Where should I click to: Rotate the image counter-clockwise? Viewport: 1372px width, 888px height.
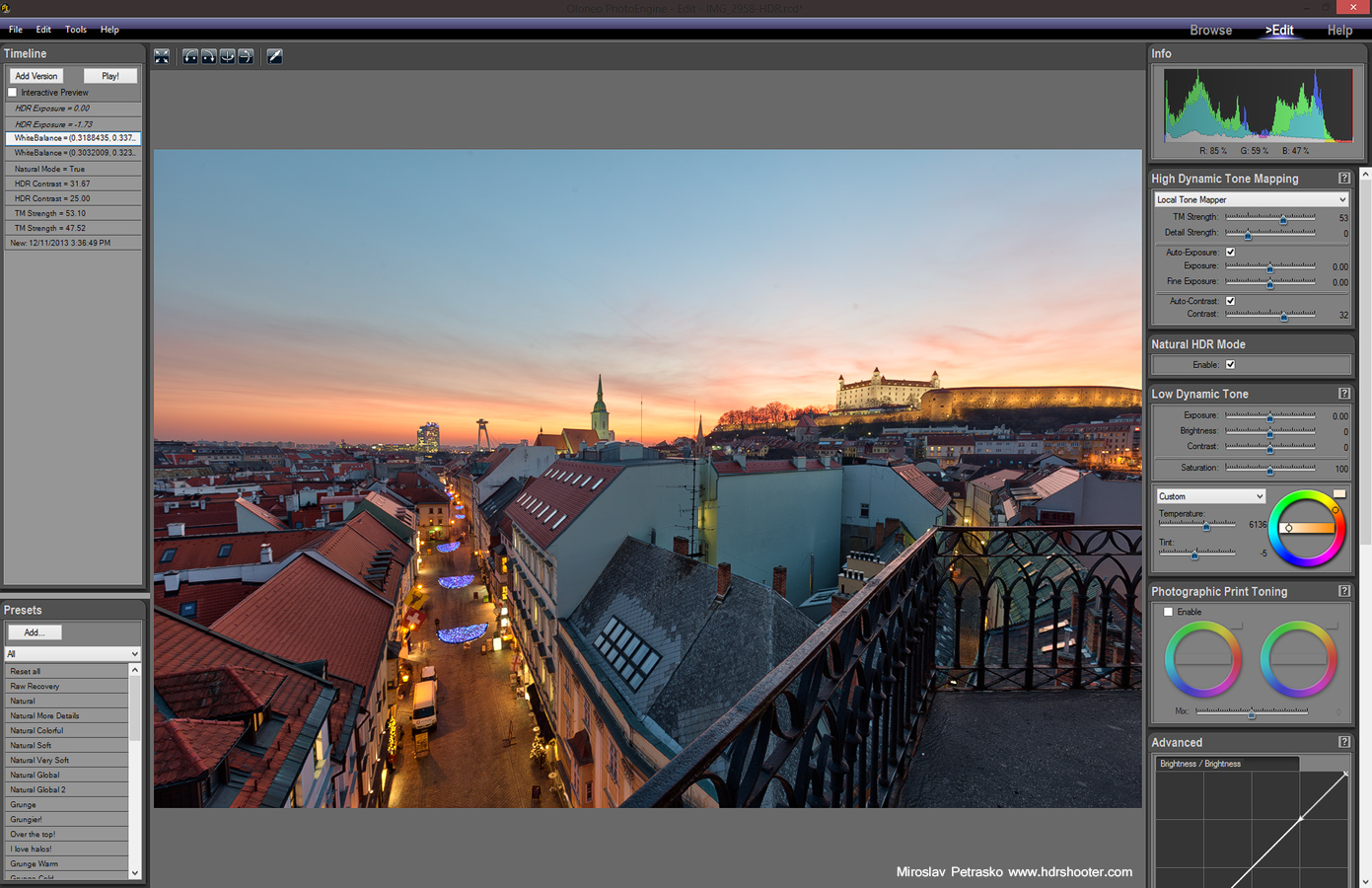pyautogui.click(x=190, y=57)
